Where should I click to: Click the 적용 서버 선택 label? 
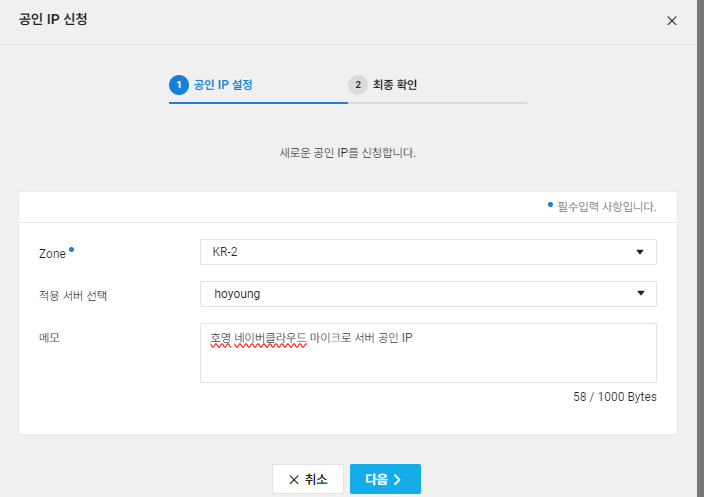click(73, 295)
